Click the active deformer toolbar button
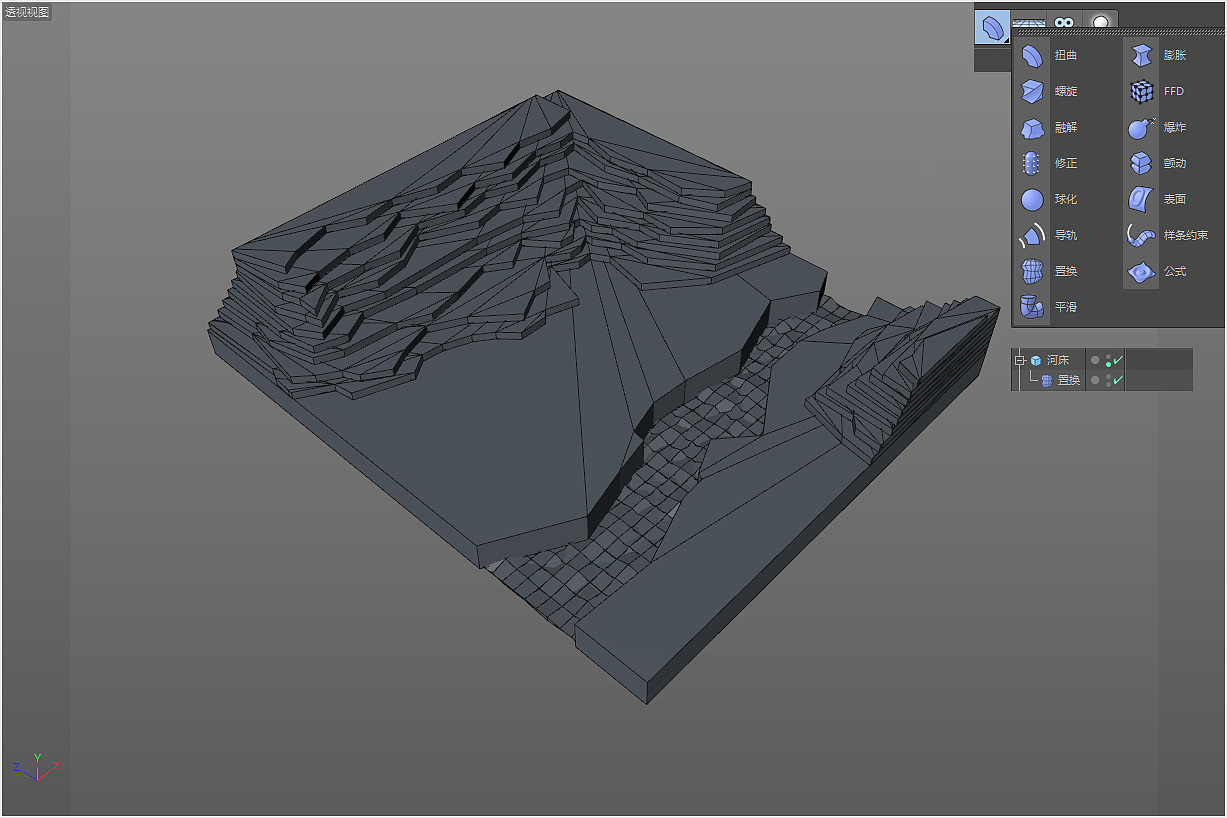1227x818 pixels. [992, 27]
